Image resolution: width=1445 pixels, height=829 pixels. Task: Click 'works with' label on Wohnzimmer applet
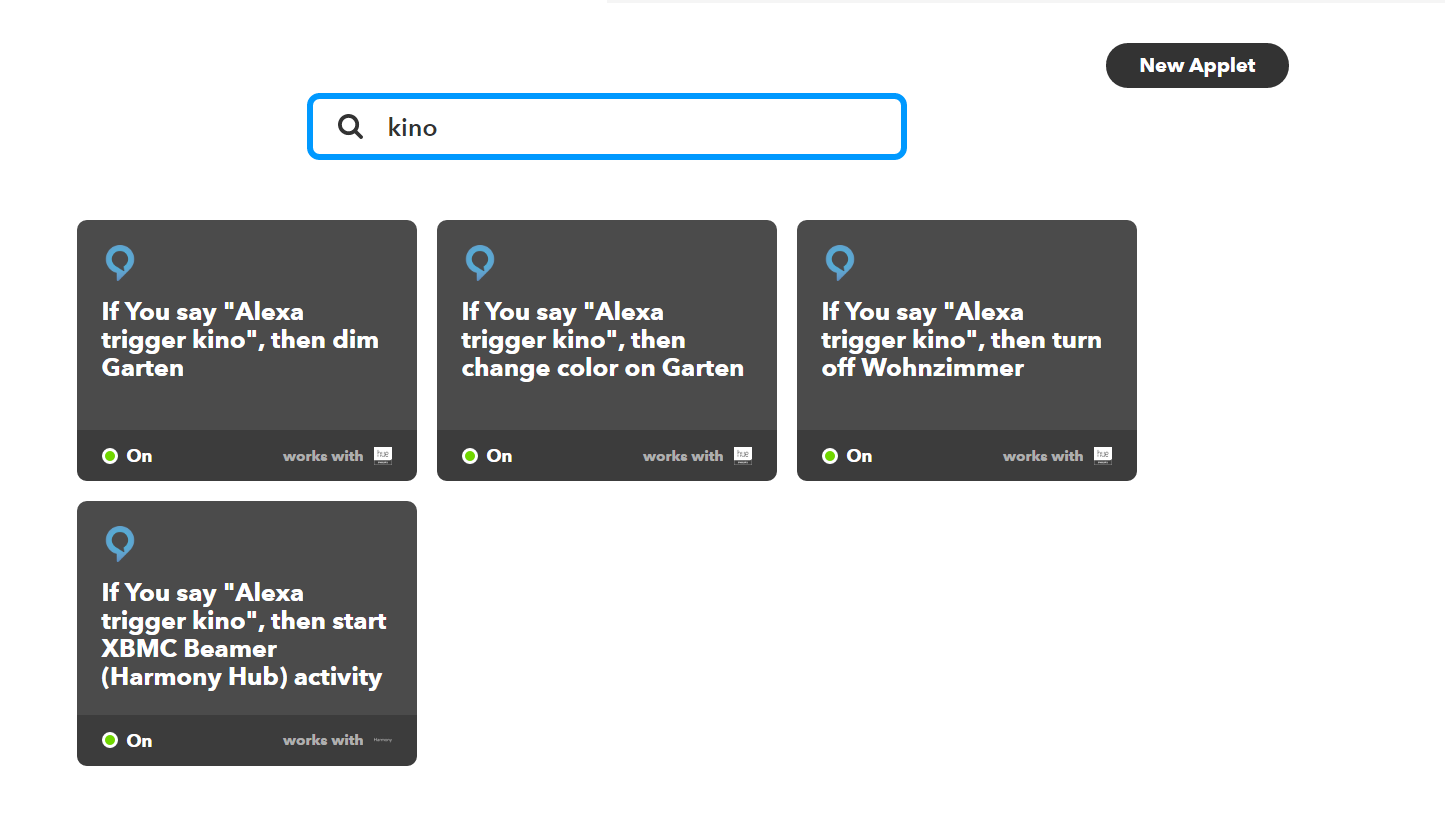click(x=1043, y=456)
